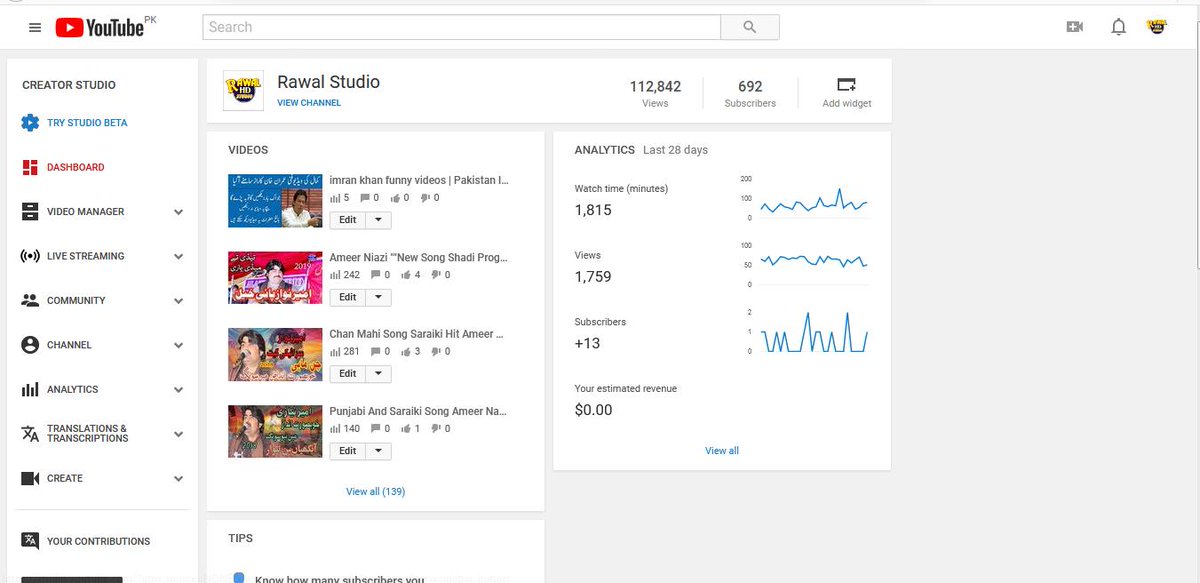Open Edit dropdown arrow for Punjabi And Saraiki Song
1200x583 pixels.
coord(378,451)
